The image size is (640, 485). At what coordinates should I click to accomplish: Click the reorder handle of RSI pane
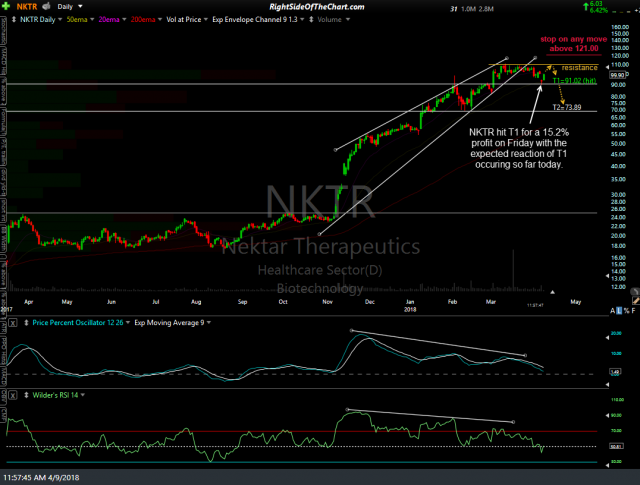pos(26,395)
